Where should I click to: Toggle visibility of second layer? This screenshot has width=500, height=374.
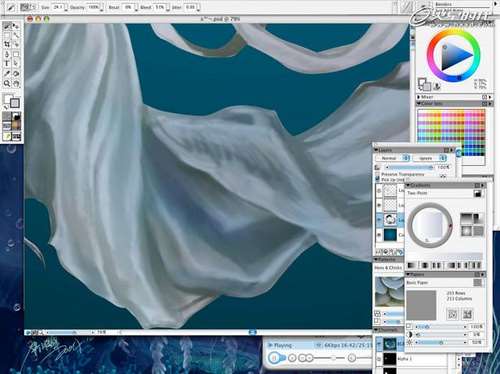coord(379,205)
